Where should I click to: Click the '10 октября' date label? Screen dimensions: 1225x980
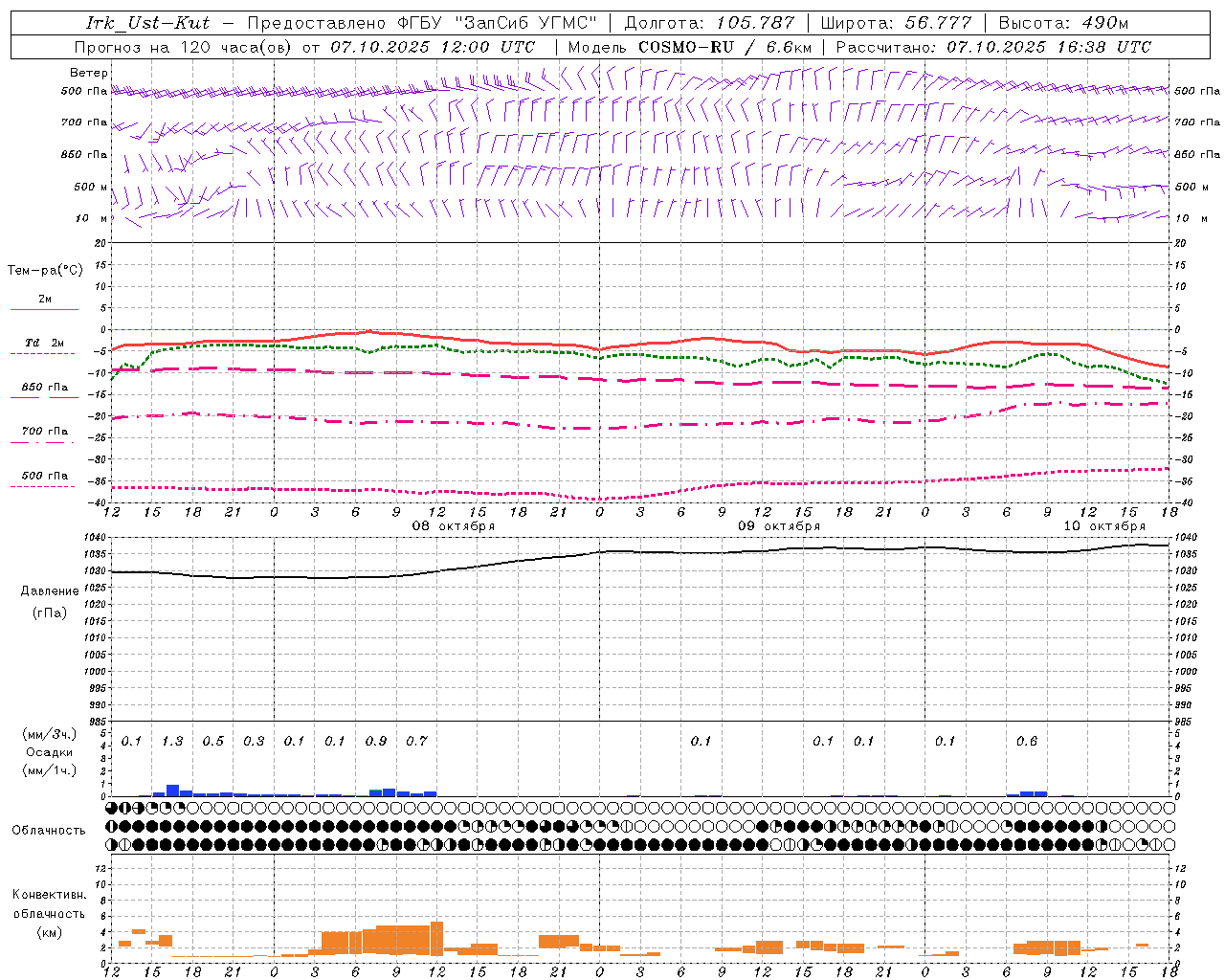[1104, 526]
